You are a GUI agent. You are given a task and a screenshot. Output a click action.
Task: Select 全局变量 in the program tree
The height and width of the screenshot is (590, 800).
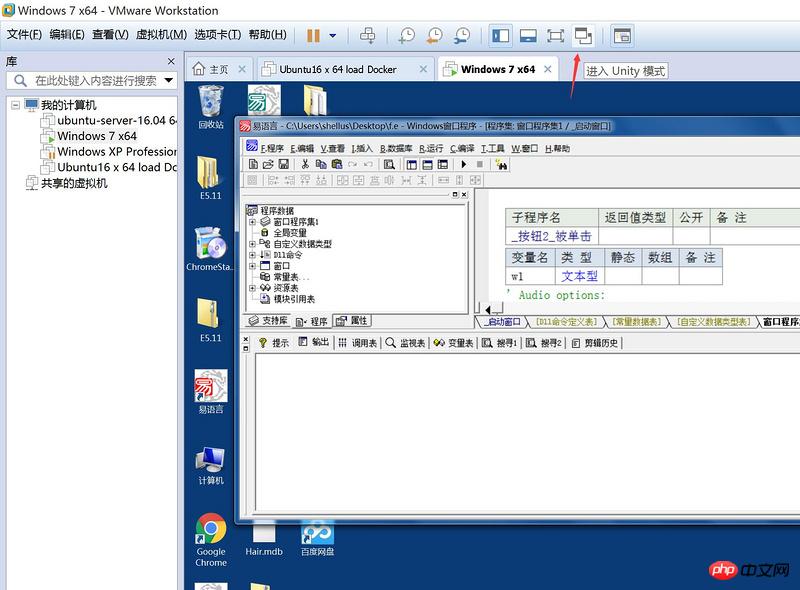[x=290, y=233]
